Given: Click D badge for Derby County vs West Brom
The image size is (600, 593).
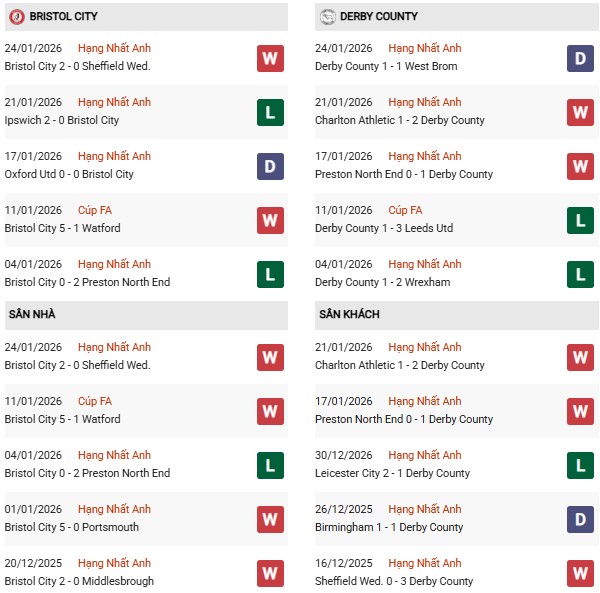Looking at the screenshot, I should pyautogui.click(x=580, y=58).
